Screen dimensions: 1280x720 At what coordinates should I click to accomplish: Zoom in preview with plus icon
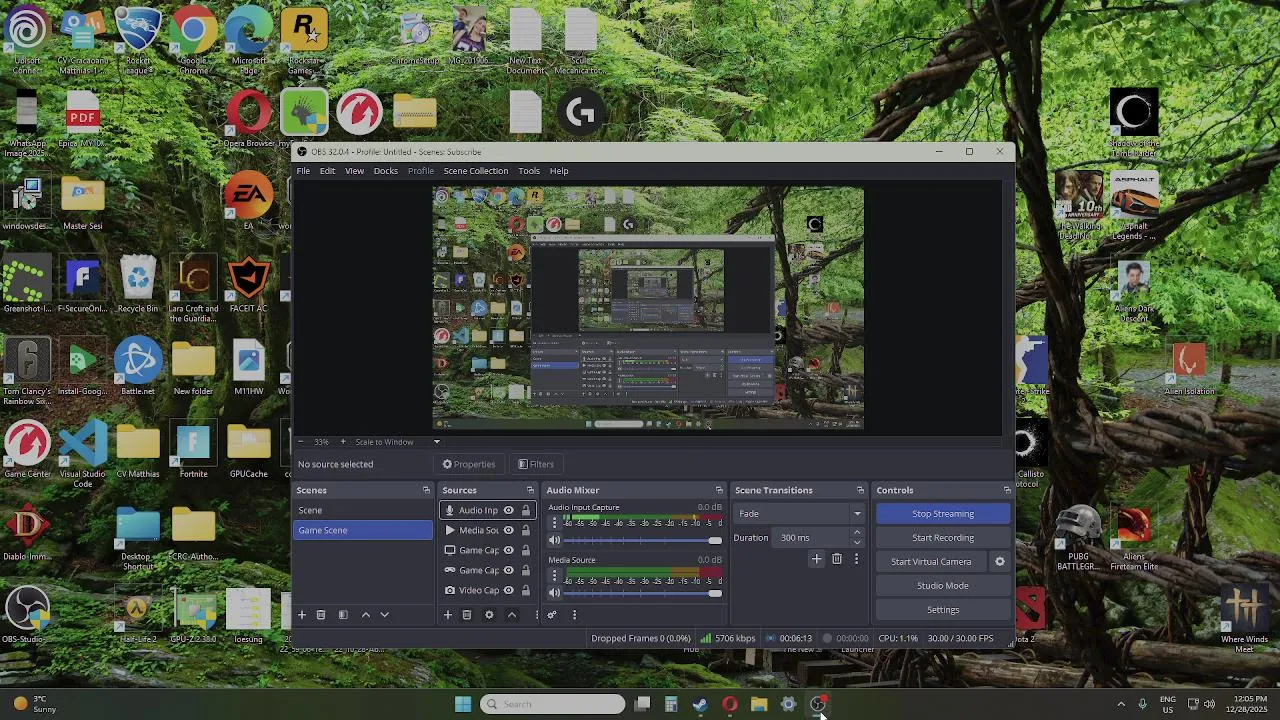pos(342,442)
